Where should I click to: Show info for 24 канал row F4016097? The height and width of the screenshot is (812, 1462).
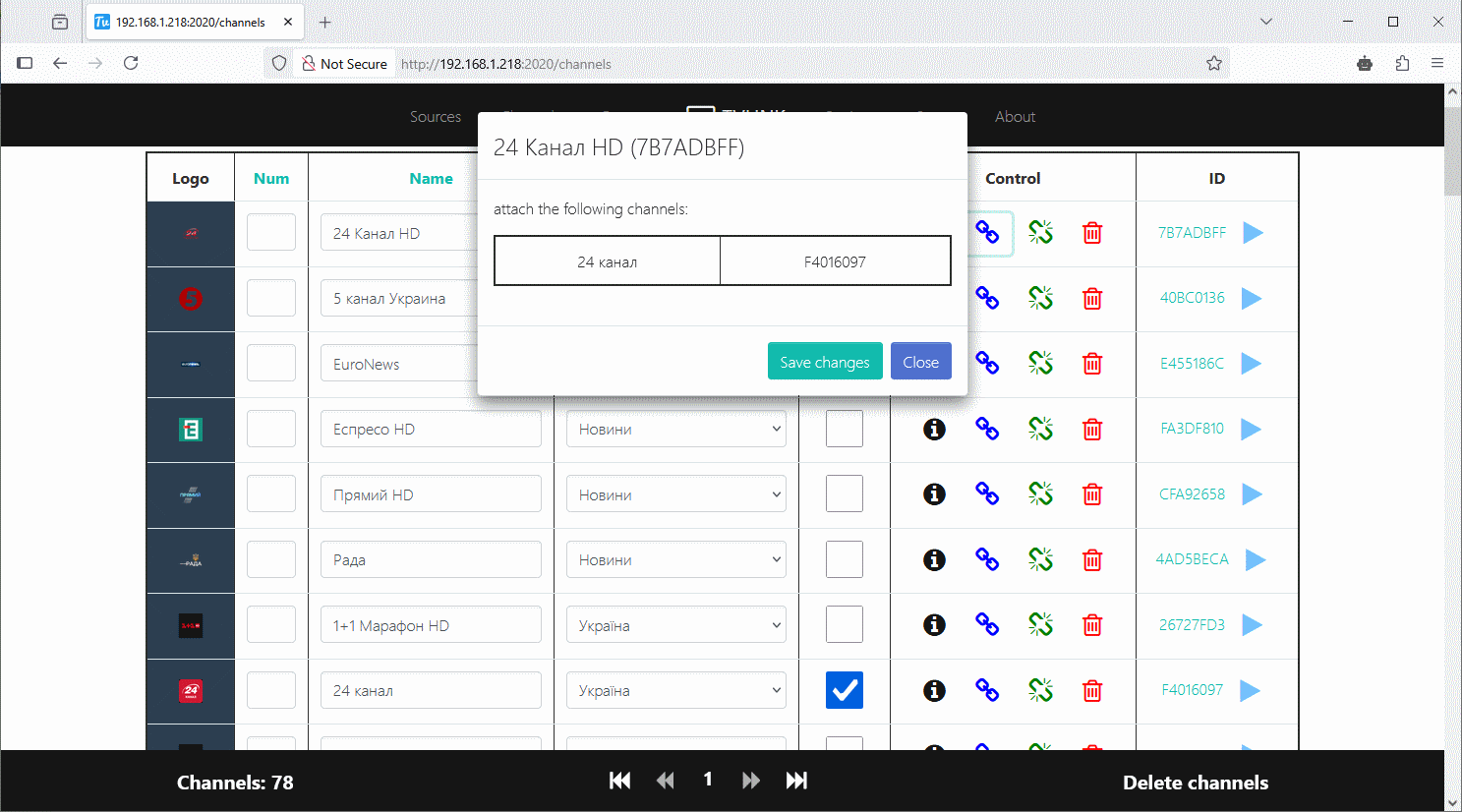pyautogui.click(x=934, y=691)
